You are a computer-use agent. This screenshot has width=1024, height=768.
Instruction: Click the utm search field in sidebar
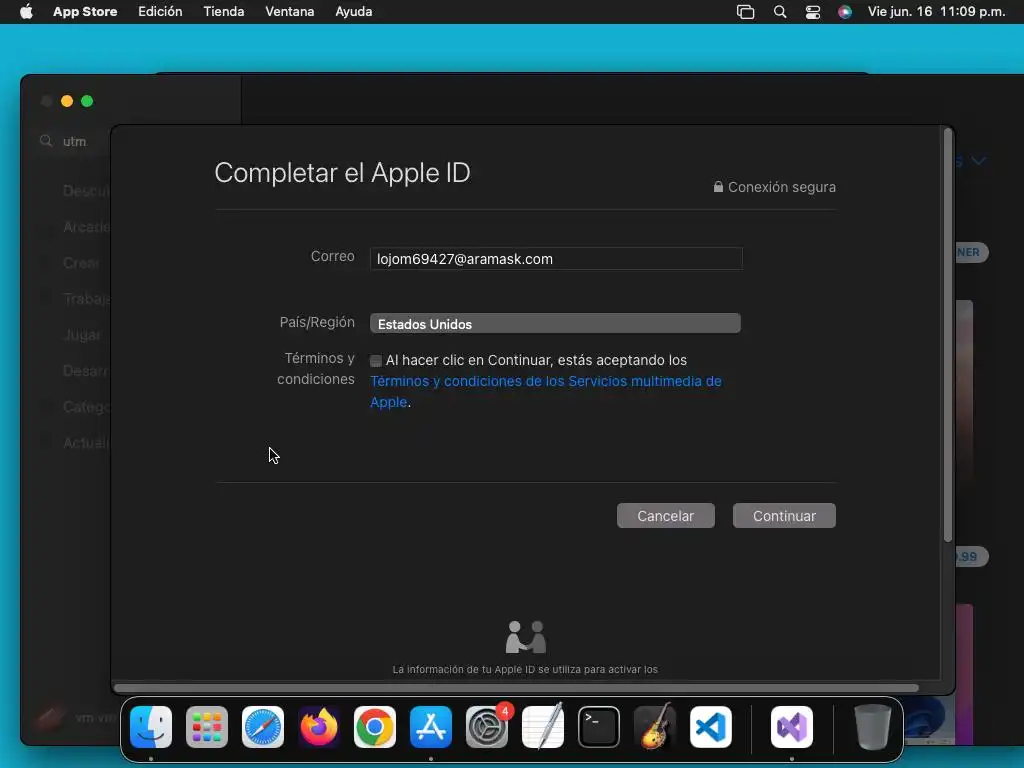74,141
